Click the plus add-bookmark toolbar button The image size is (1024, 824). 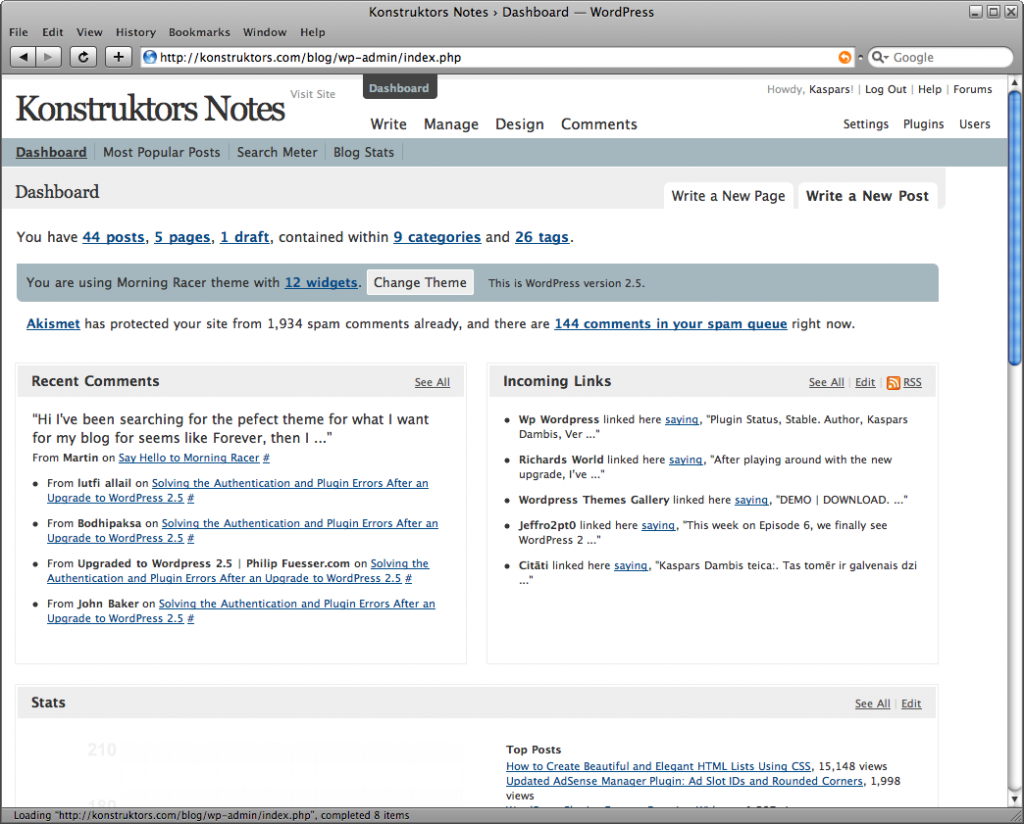point(118,57)
